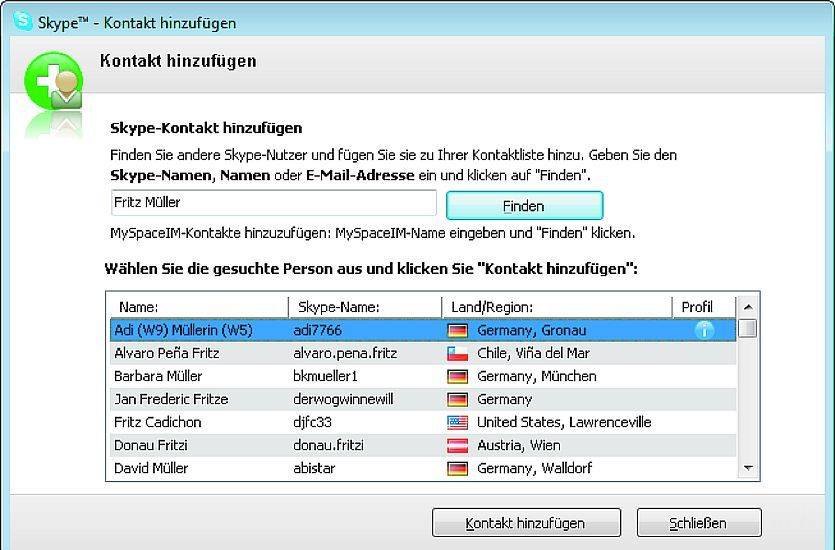Click the search field containing Fritz Müller
The height and width of the screenshot is (550, 835).
[x=274, y=202]
